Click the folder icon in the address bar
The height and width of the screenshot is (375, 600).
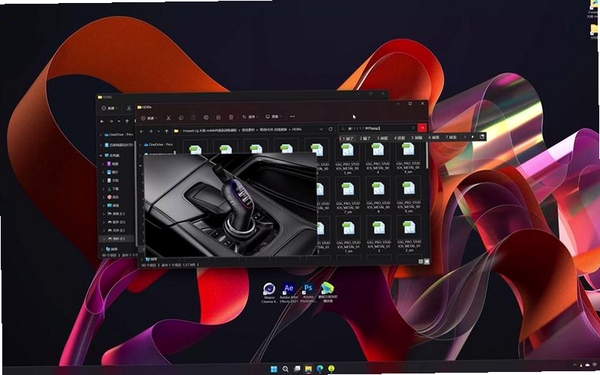176,131
